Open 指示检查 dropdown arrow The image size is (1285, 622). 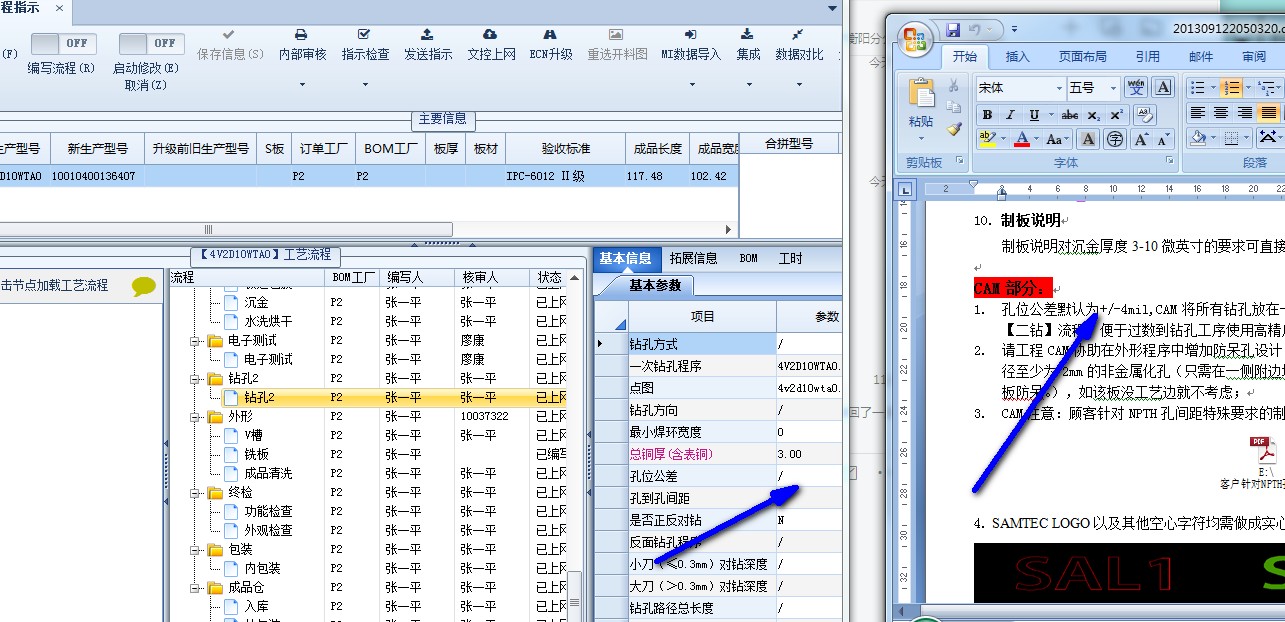[365, 85]
